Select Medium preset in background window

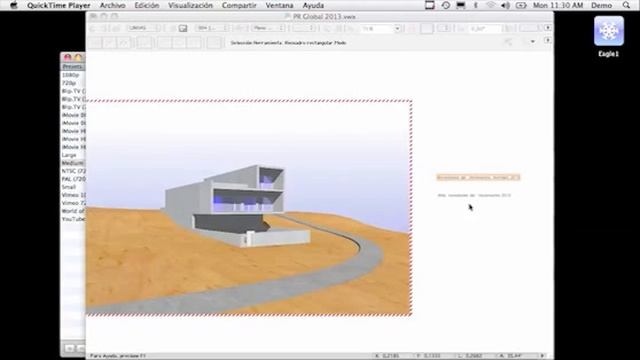pos(73,163)
